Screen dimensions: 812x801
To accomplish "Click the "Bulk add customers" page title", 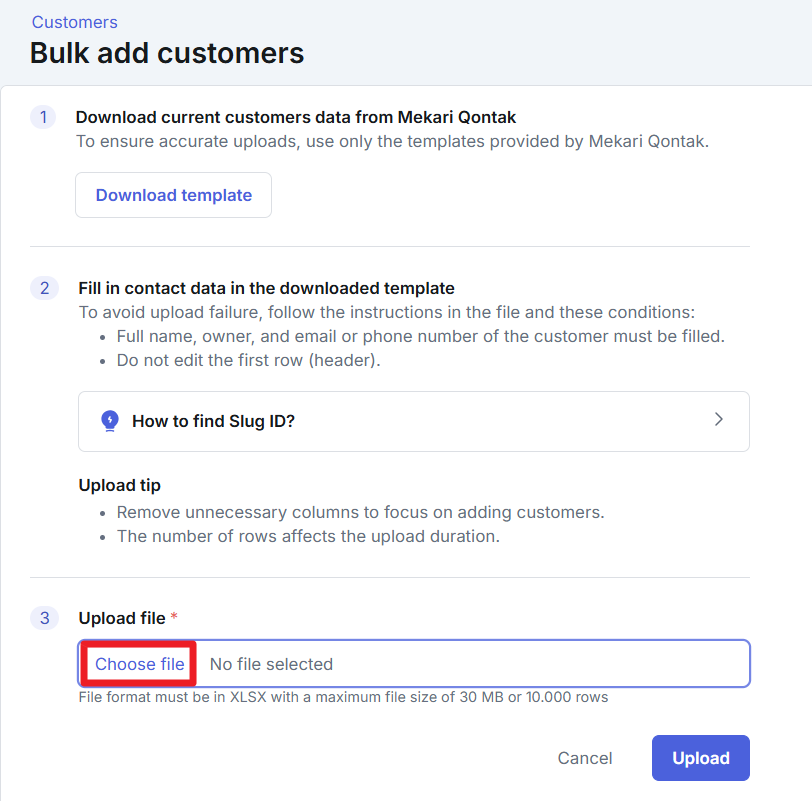I will coord(167,52).
